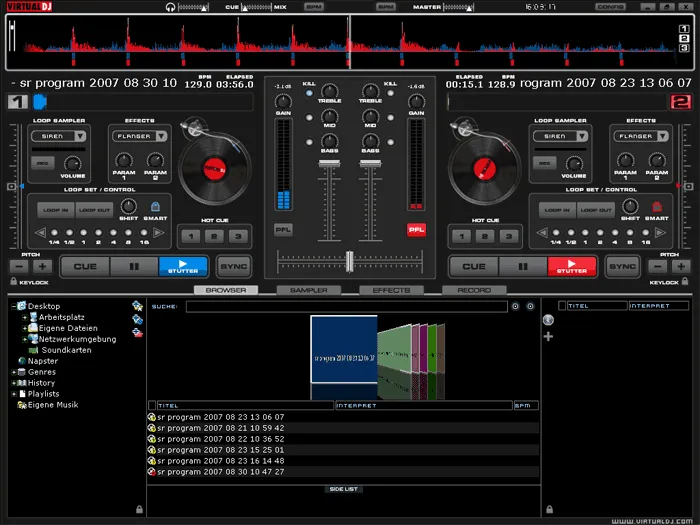Click the blue album cover thumbnail
Screen dimensions: 700x525
[x=344, y=349]
